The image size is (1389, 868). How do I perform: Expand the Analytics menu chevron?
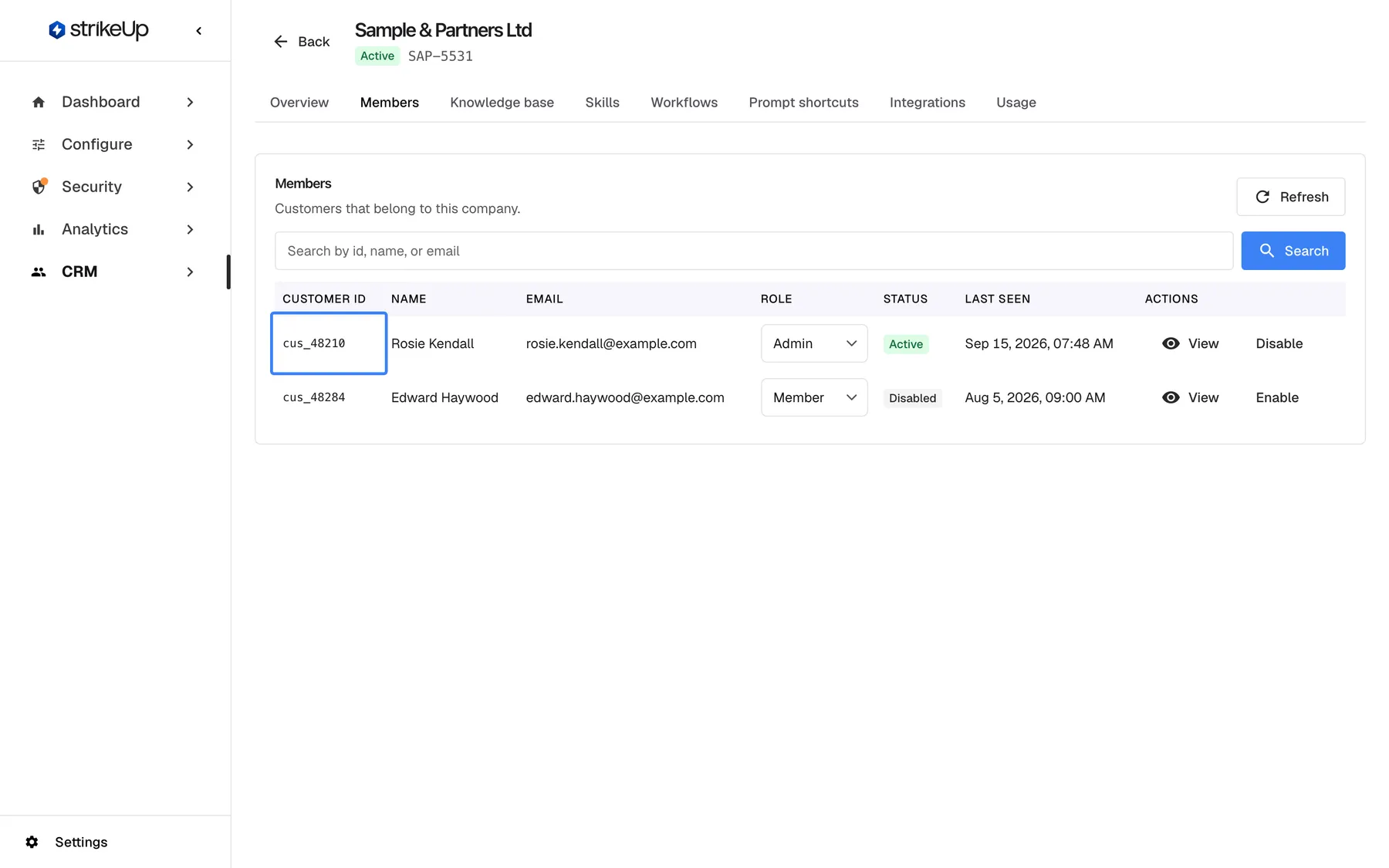point(190,229)
